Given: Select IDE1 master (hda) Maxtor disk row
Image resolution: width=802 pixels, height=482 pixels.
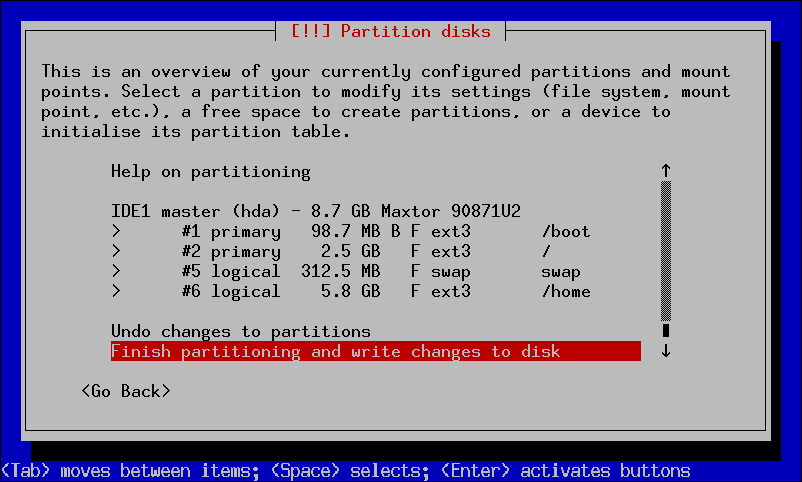Looking at the screenshot, I should coord(316,211).
